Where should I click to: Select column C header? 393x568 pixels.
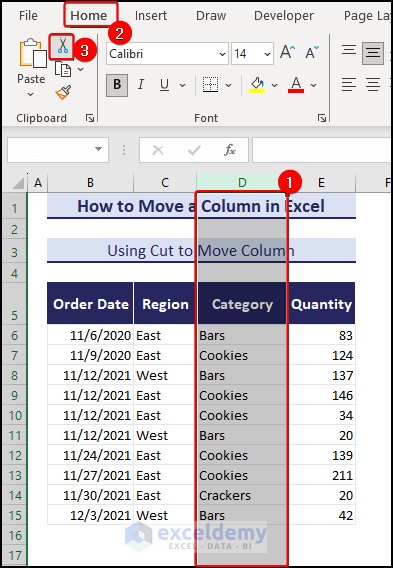165,183
